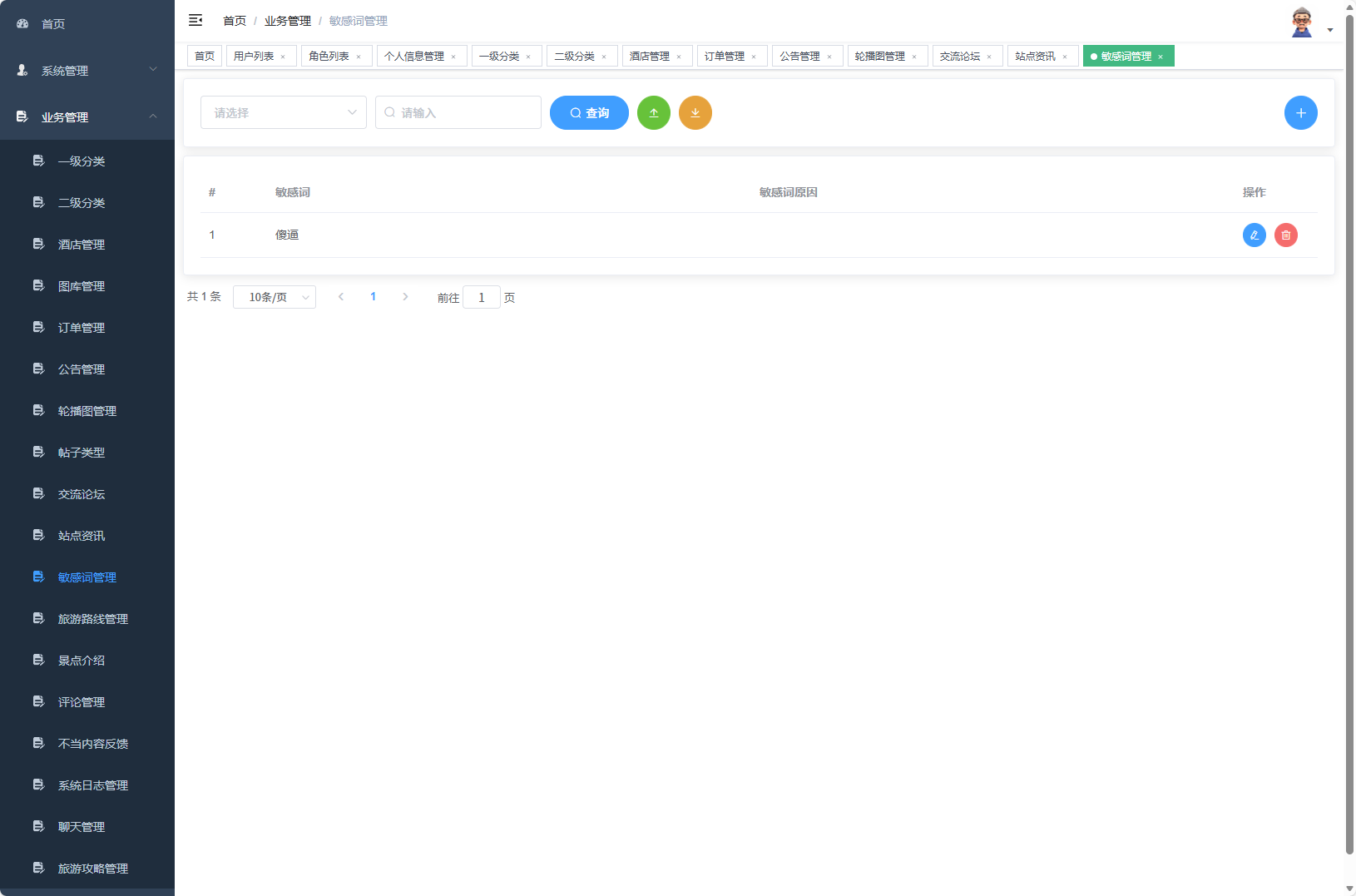Open the 10条/页 page size dropdown
The height and width of the screenshot is (896, 1356).
click(x=275, y=296)
